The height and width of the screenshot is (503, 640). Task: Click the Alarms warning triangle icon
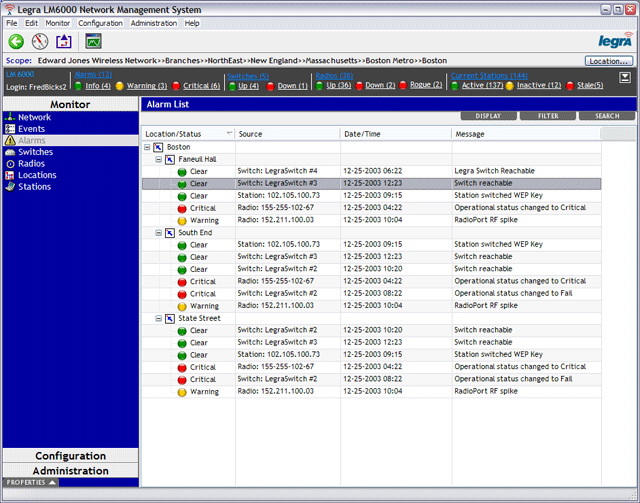pos(10,140)
